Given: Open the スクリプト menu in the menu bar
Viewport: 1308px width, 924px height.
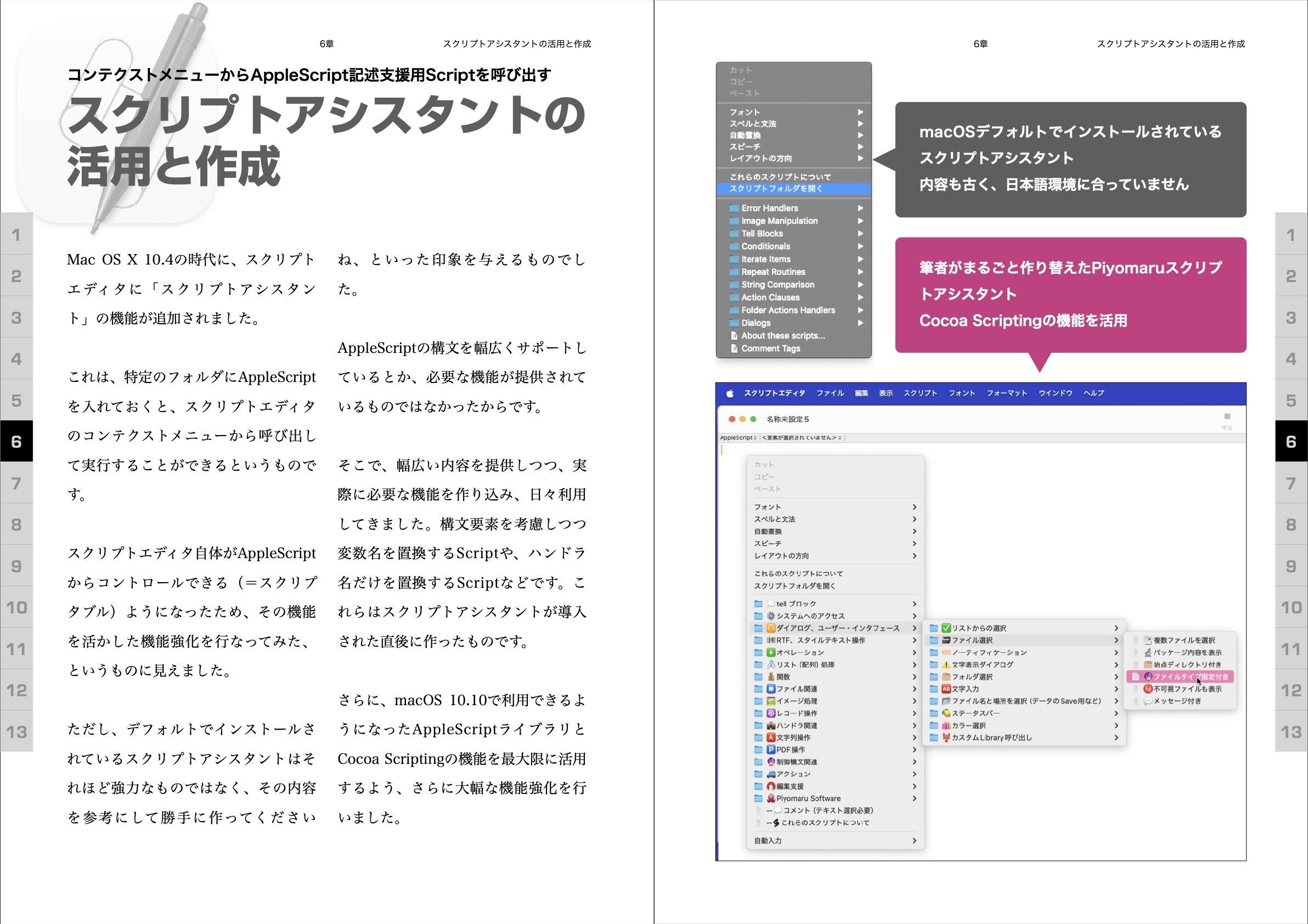Looking at the screenshot, I should coord(920,392).
